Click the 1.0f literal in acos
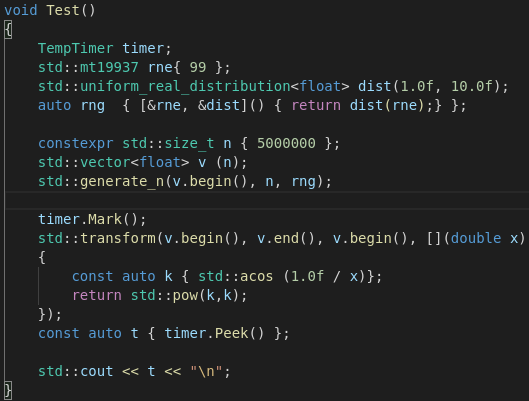Image resolution: width=529 pixels, height=401 pixels. tap(307, 277)
